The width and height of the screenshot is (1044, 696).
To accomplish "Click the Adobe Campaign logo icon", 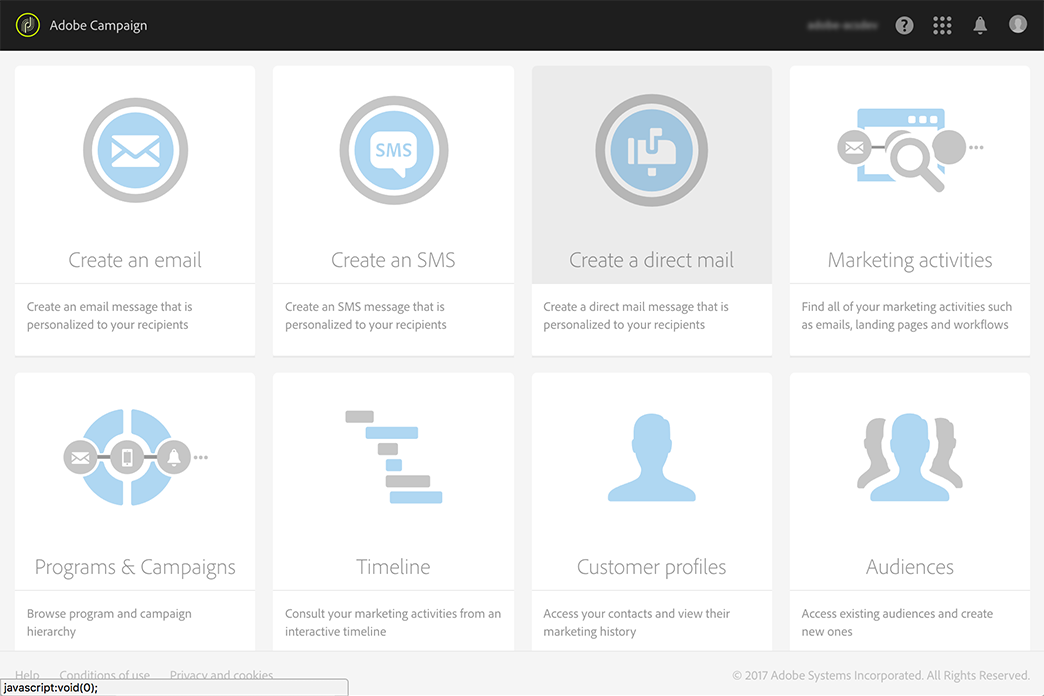I will pos(27,25).
